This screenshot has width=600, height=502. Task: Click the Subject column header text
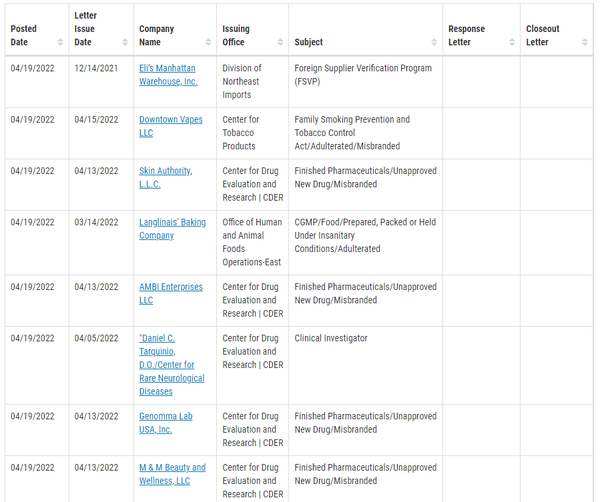point(308,42)
